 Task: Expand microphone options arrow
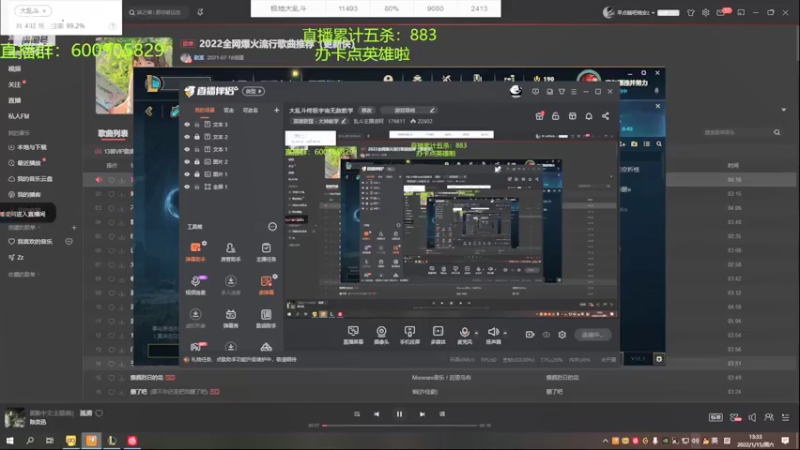(x=477, y=333)
